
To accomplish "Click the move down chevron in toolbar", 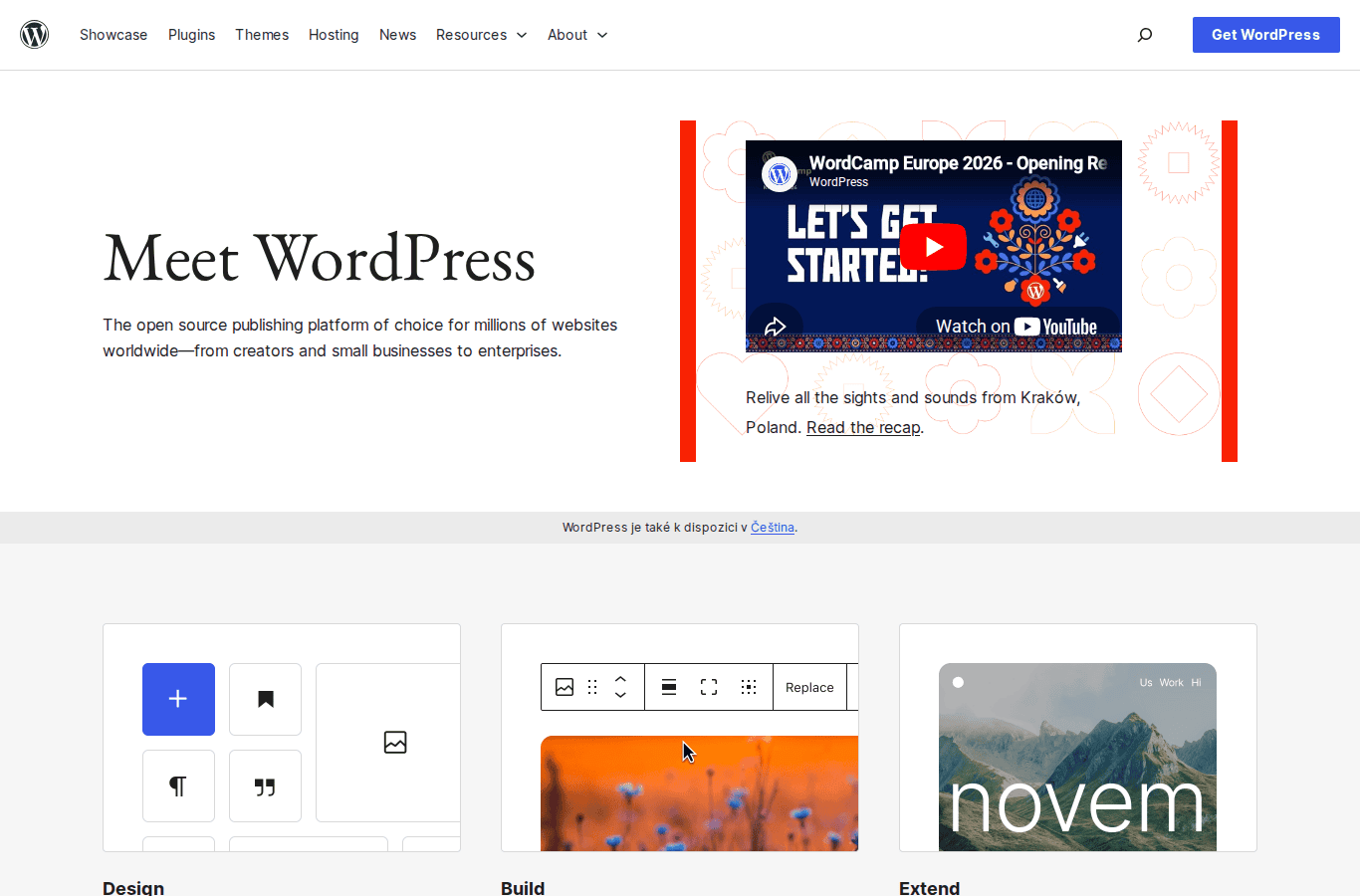I will (x=620, y=695).
